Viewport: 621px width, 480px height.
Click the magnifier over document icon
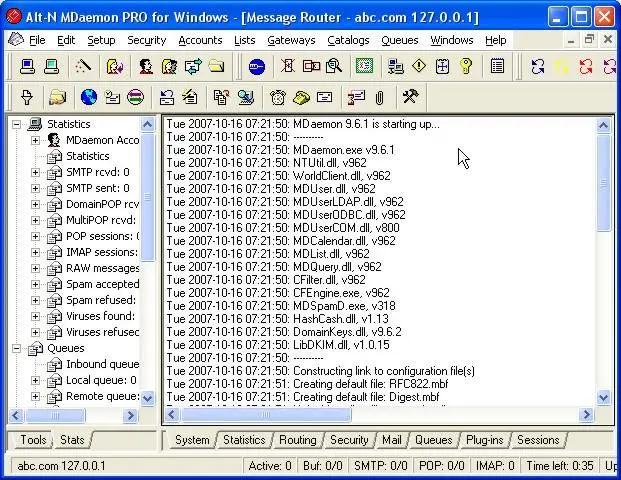pos(334,66)
